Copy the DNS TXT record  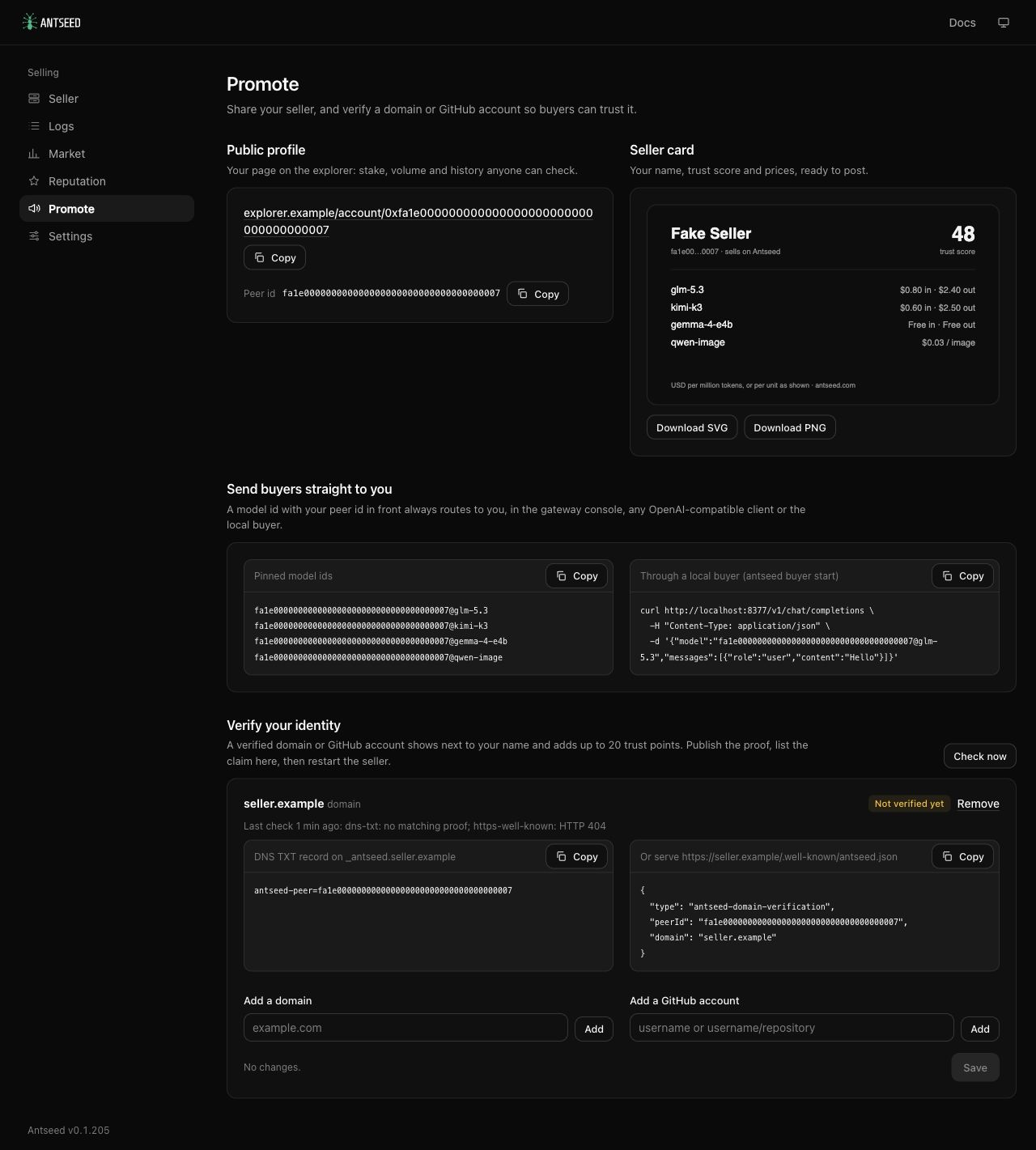click(x=576, y=856)
